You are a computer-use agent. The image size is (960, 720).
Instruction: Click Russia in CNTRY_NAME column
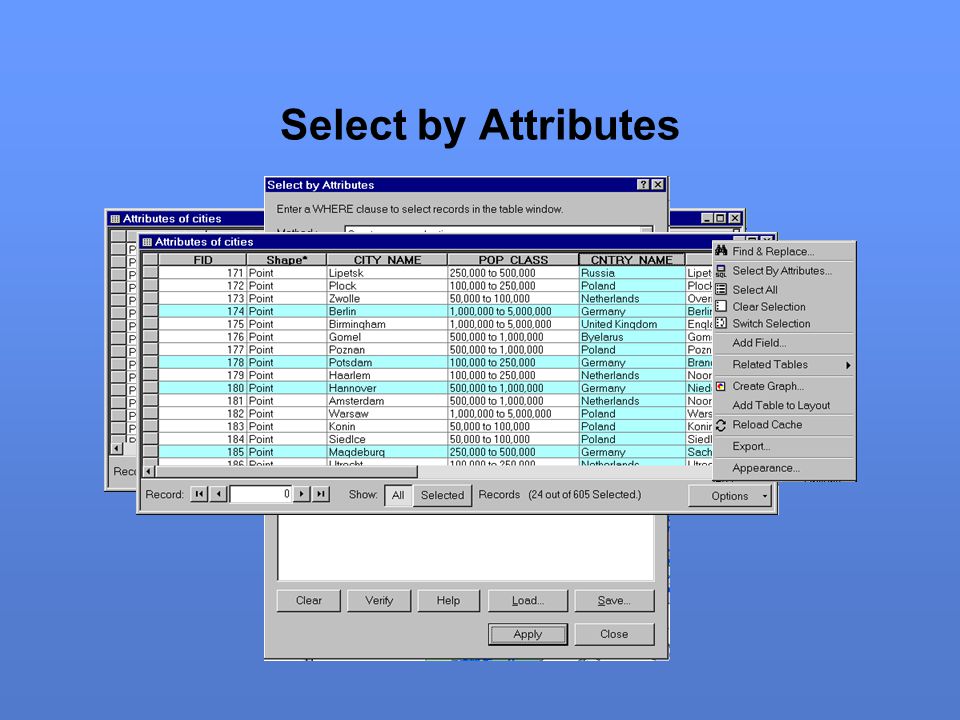632,272
